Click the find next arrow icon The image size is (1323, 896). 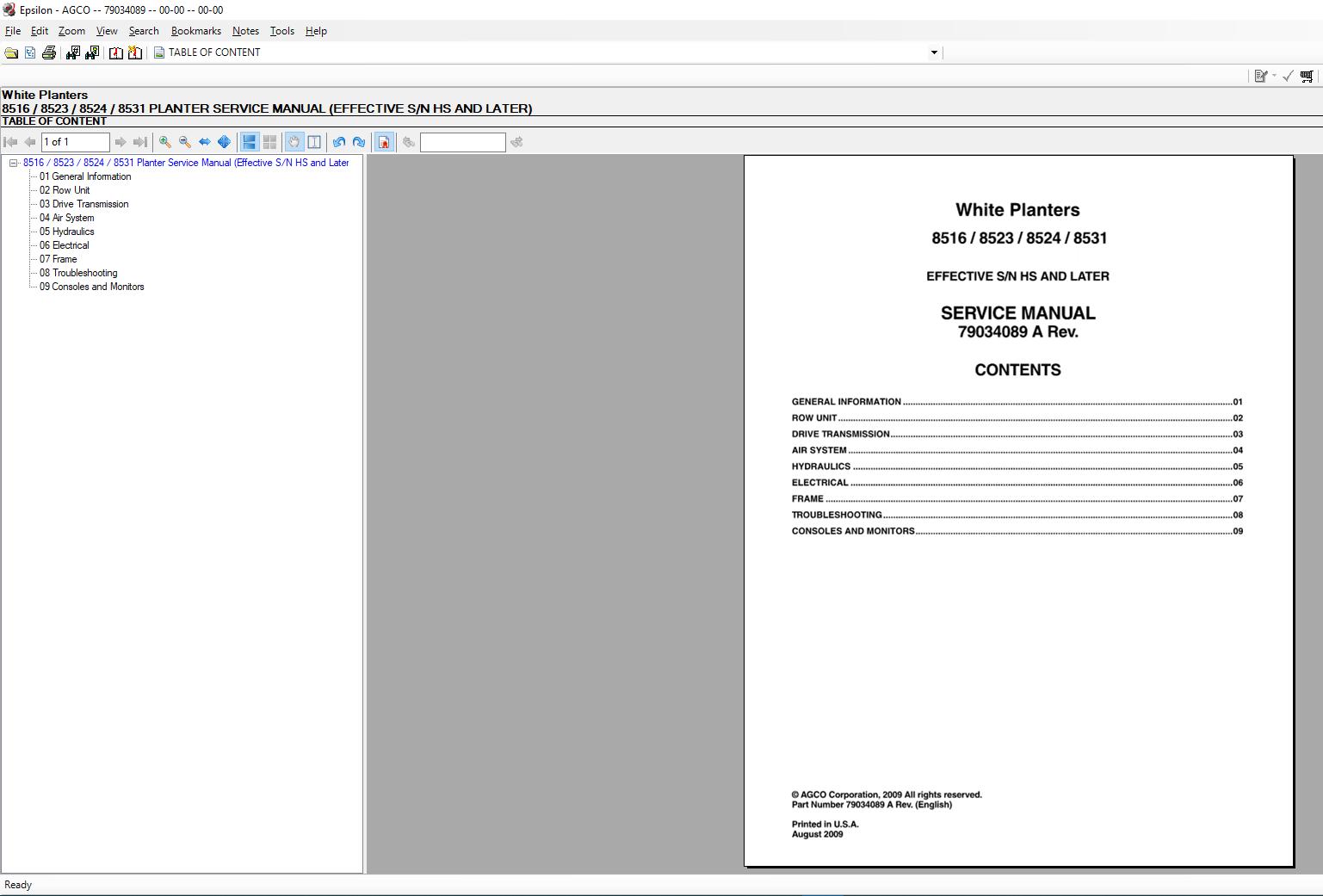(x=516, y=142)
